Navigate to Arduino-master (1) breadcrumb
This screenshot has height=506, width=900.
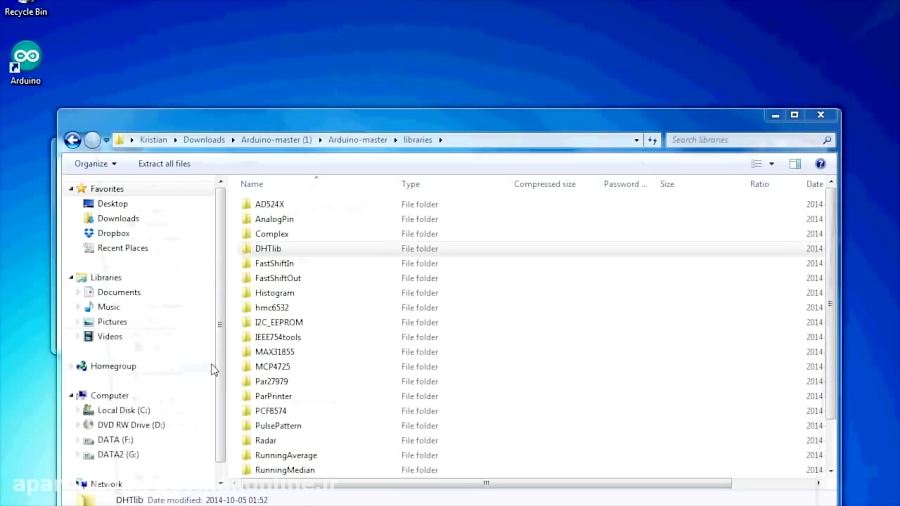point(276,140)
